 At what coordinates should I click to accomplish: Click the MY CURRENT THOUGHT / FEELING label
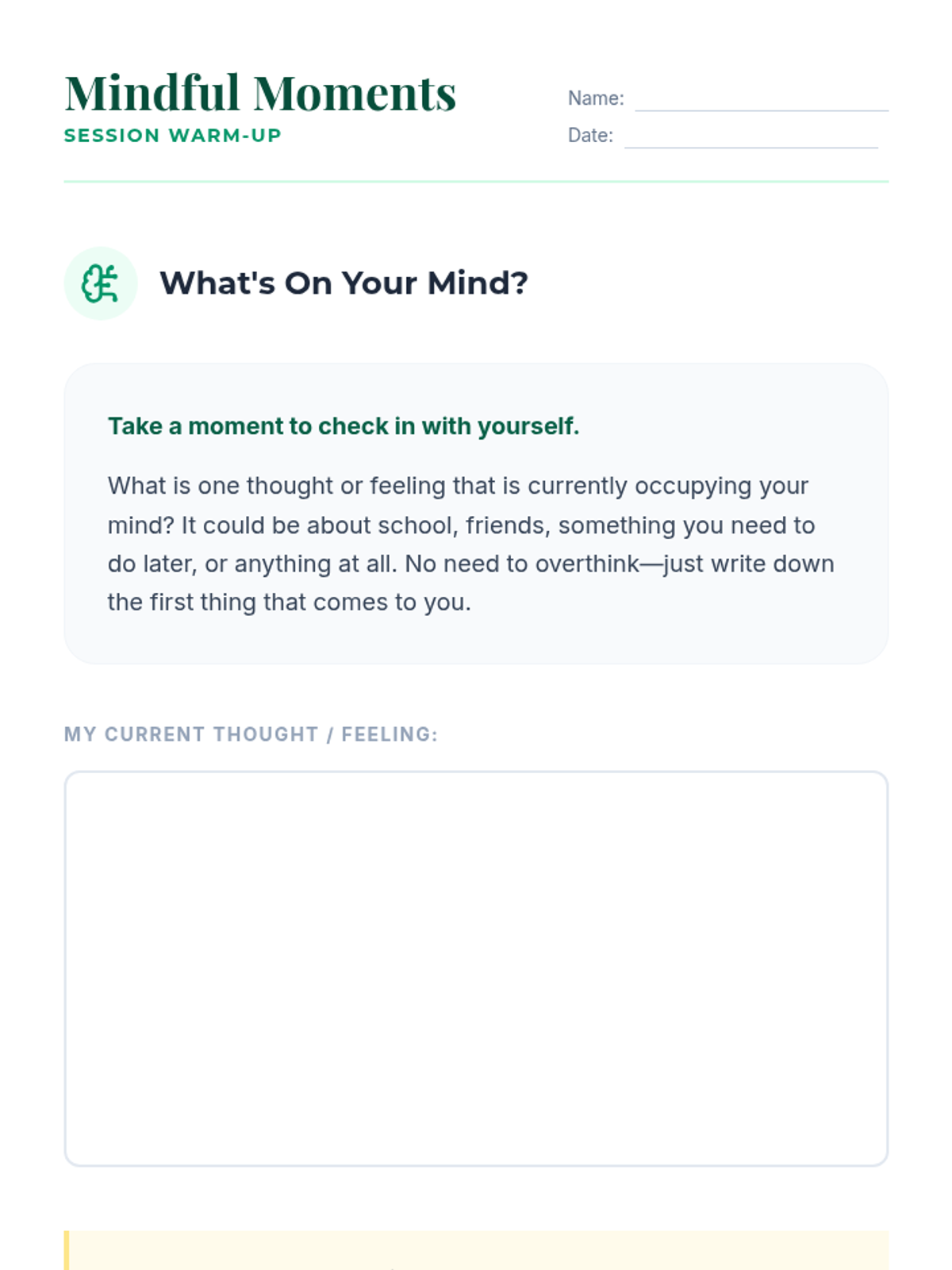point(251,734)
